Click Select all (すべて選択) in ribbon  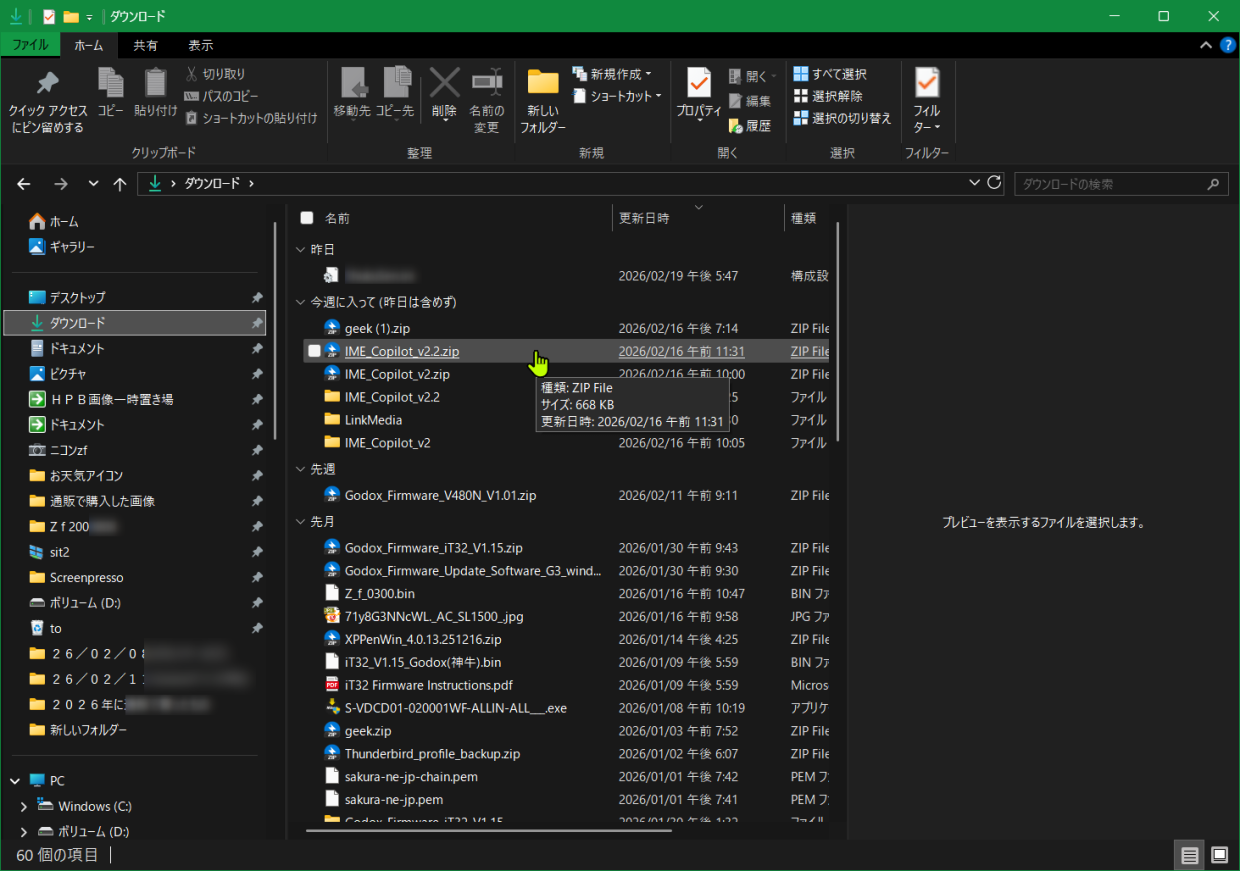tap(829, 74)
